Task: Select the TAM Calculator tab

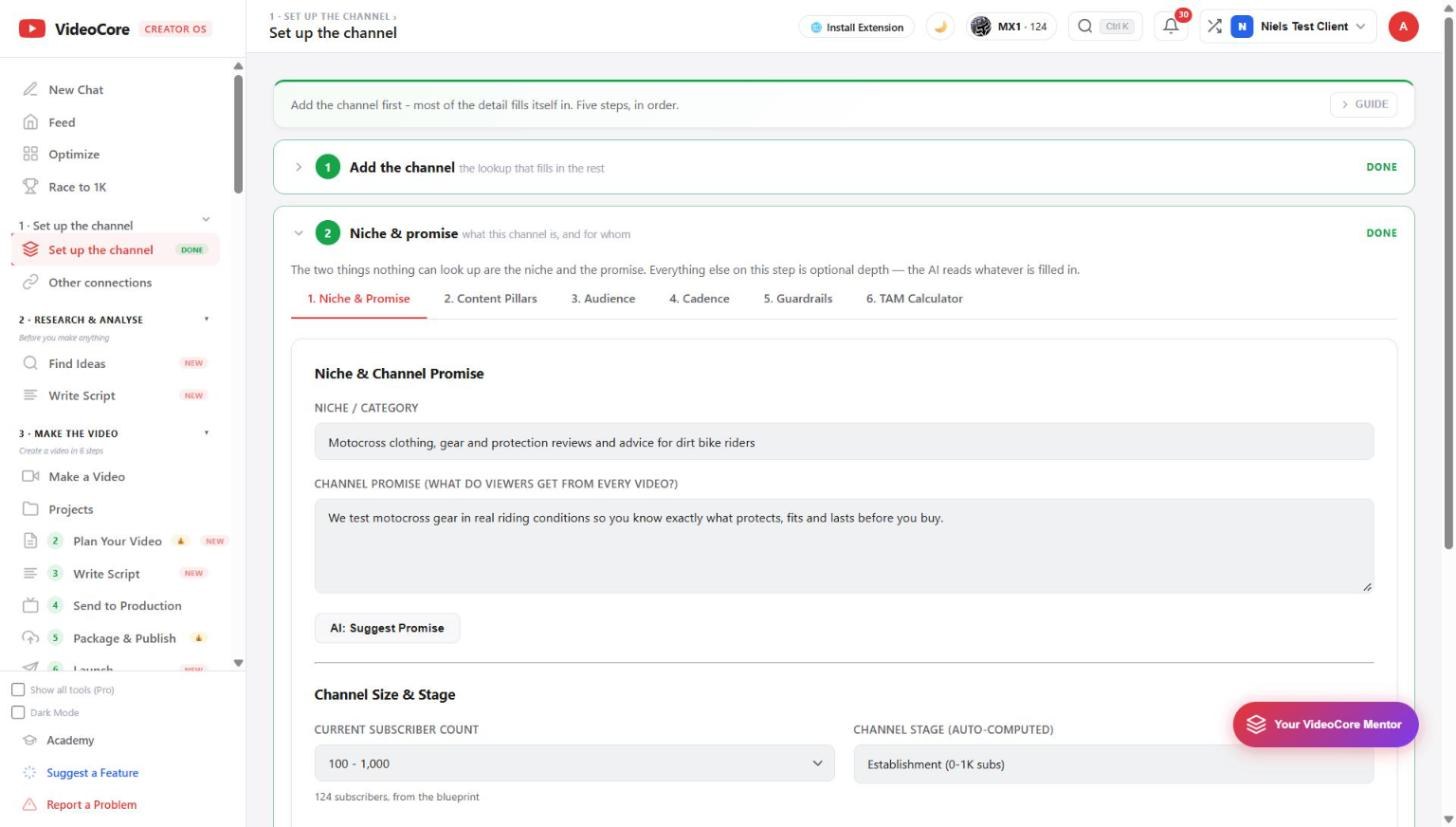Action: coord(914,298)
